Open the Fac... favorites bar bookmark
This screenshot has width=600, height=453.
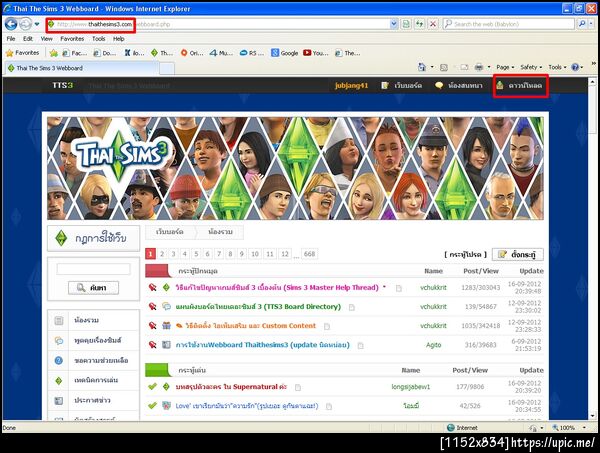point(75,53)
